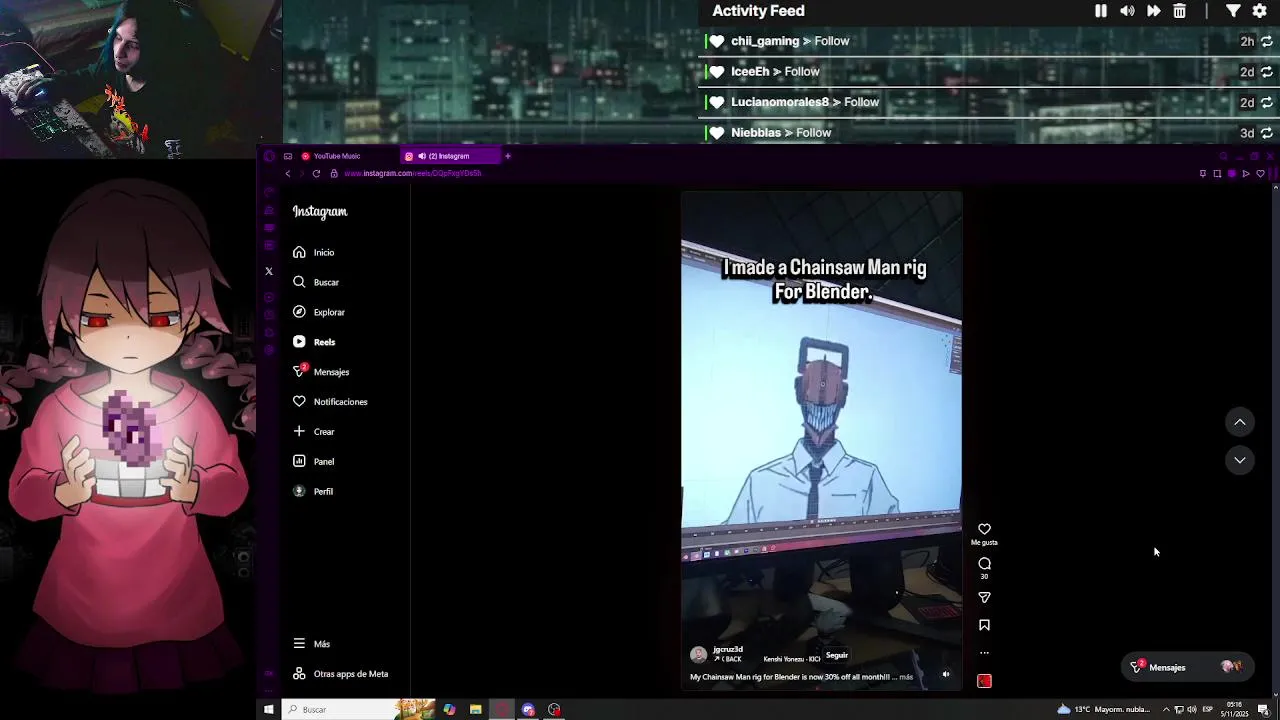Screen dimensions: 1280x720
Task: Go back in the browser
Action: pyautogui.click(x=288, y=174)
